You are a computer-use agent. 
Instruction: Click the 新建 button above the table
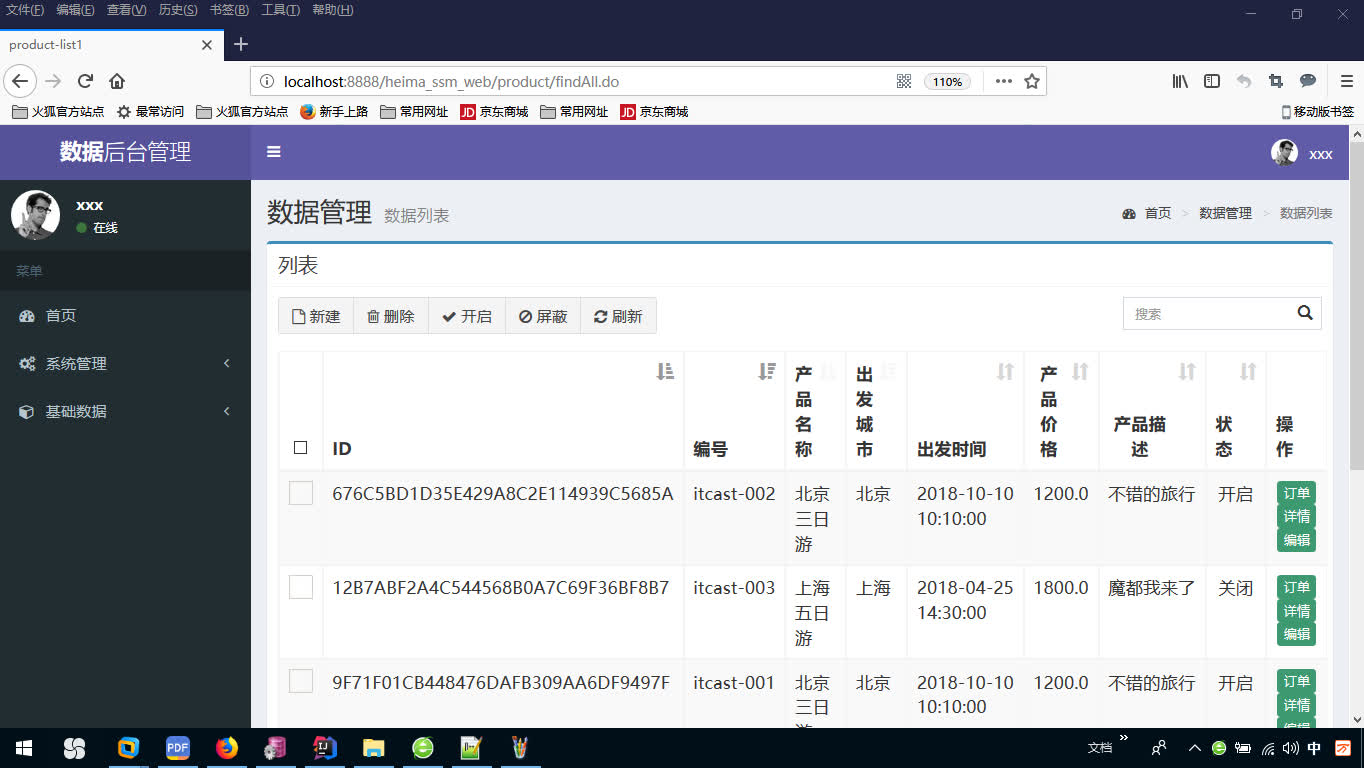pos(316,315)
